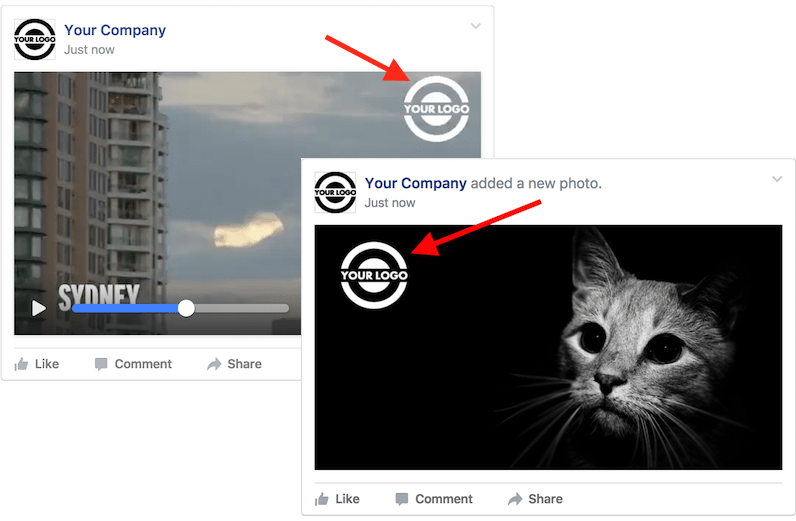Click the video progress slider knob
Viewport: 796px width, 521px height.
pyautogui.click(x=186, y=308)
